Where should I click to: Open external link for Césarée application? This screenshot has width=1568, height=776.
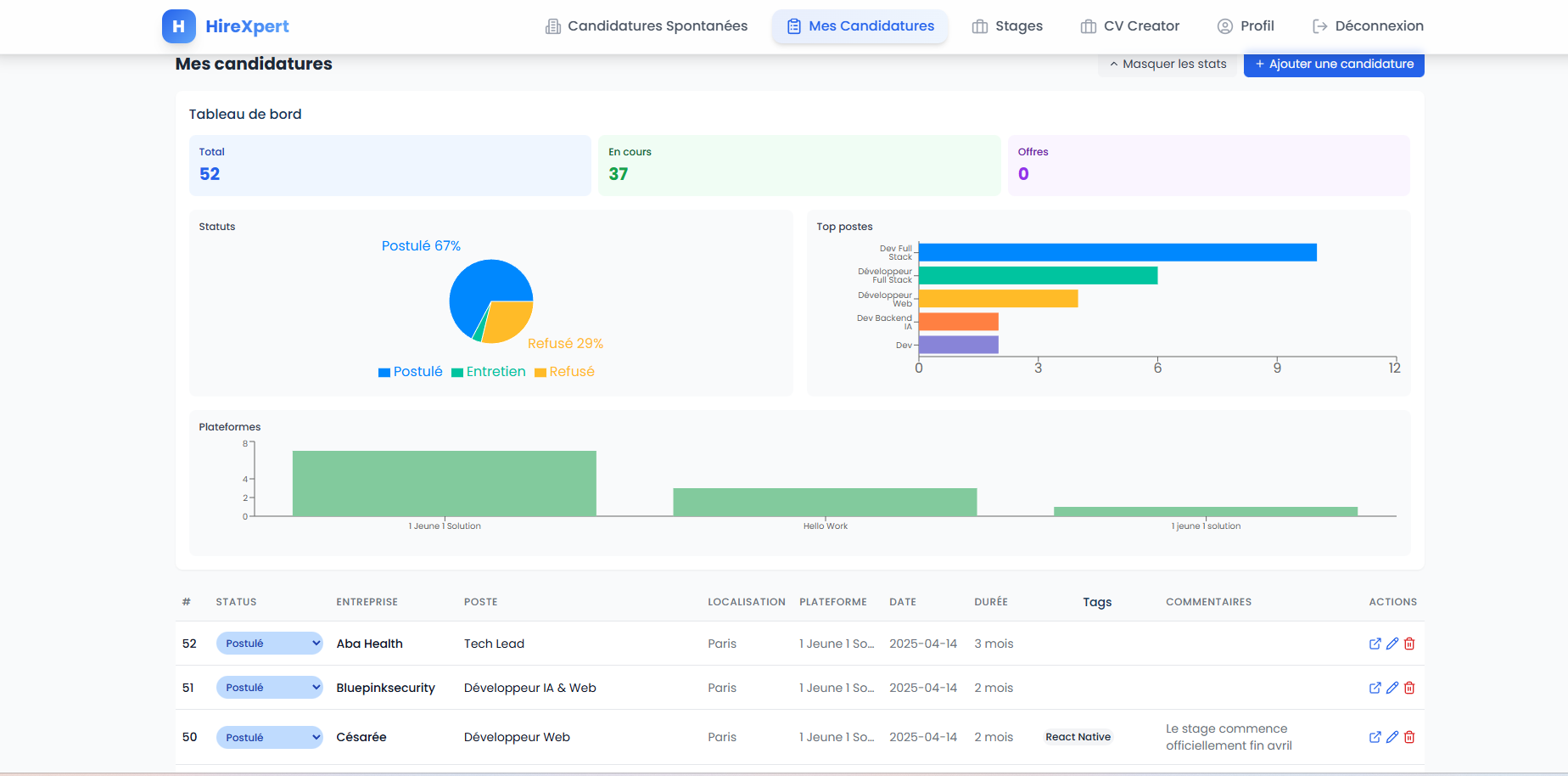tap(1375, 737)
